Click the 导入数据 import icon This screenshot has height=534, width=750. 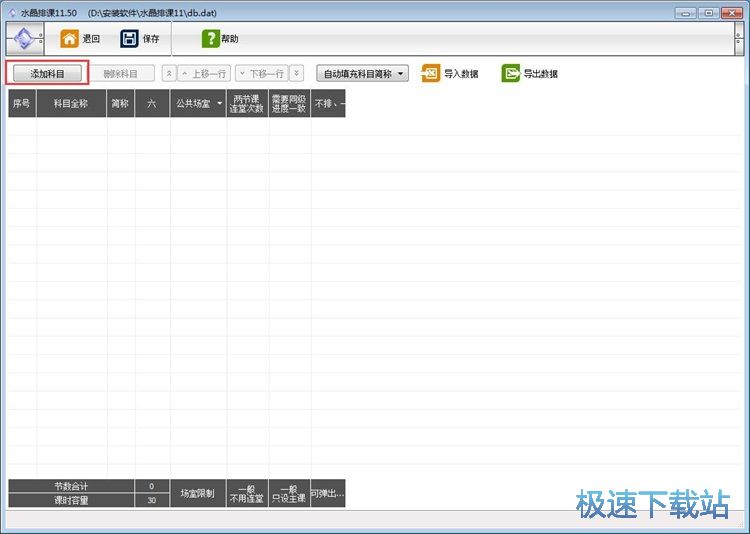click(430, 74)
